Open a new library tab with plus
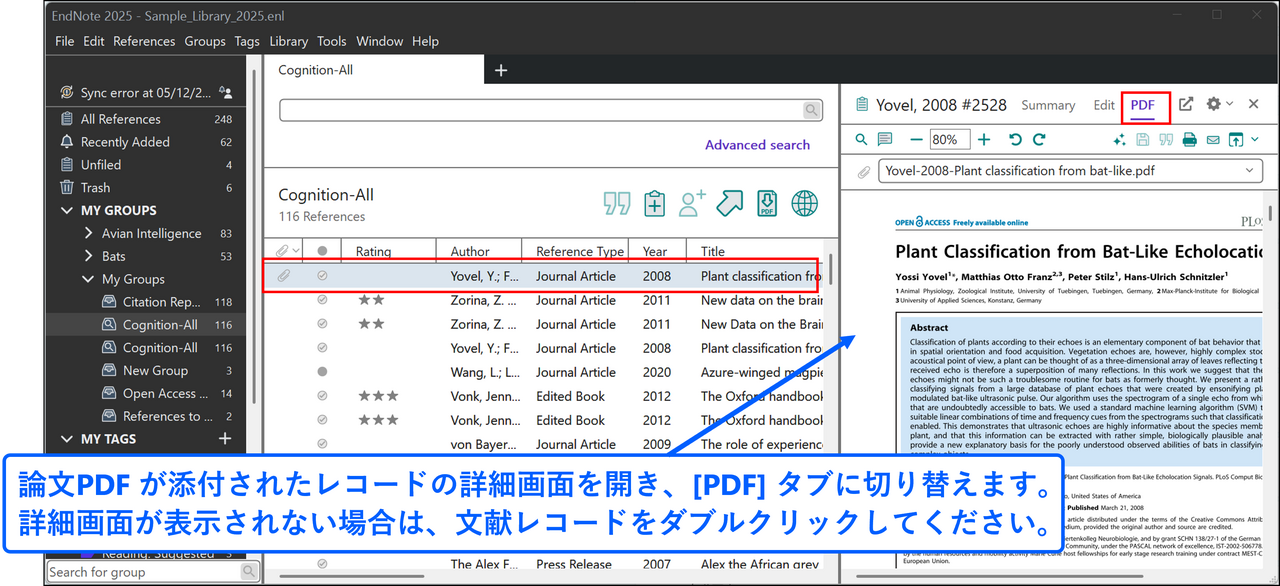Screen dimensions: 1280x586 (x=502, y=70)
